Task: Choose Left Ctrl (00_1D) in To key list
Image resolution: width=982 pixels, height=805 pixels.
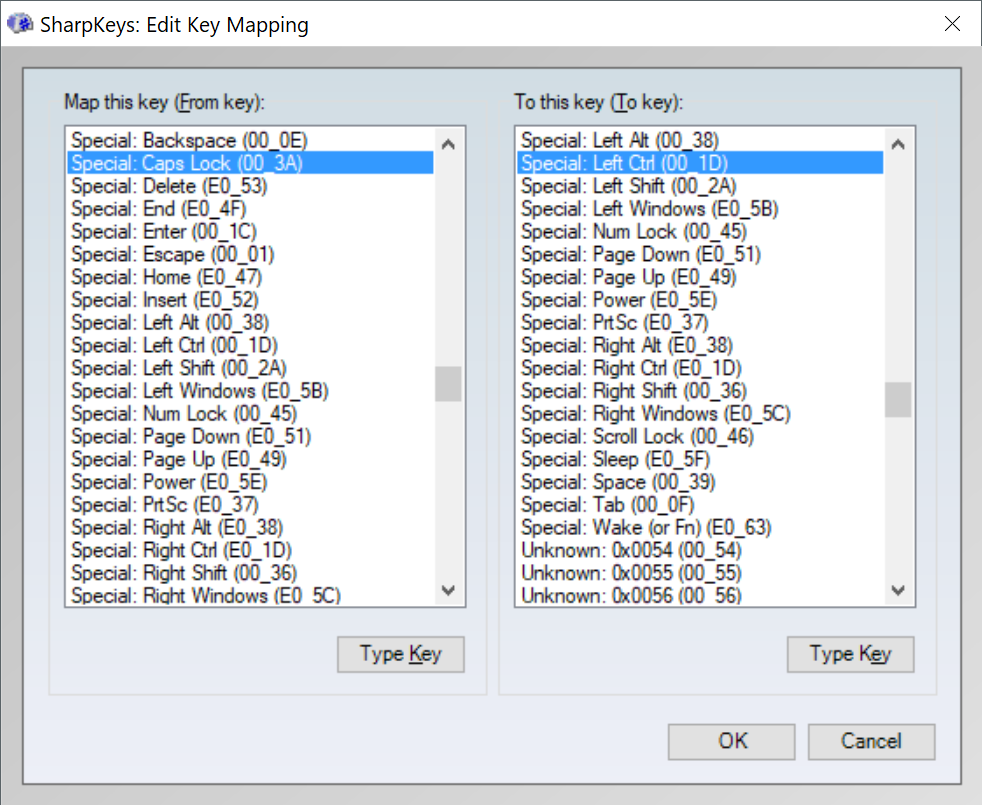Action: [x=700, y=163]
